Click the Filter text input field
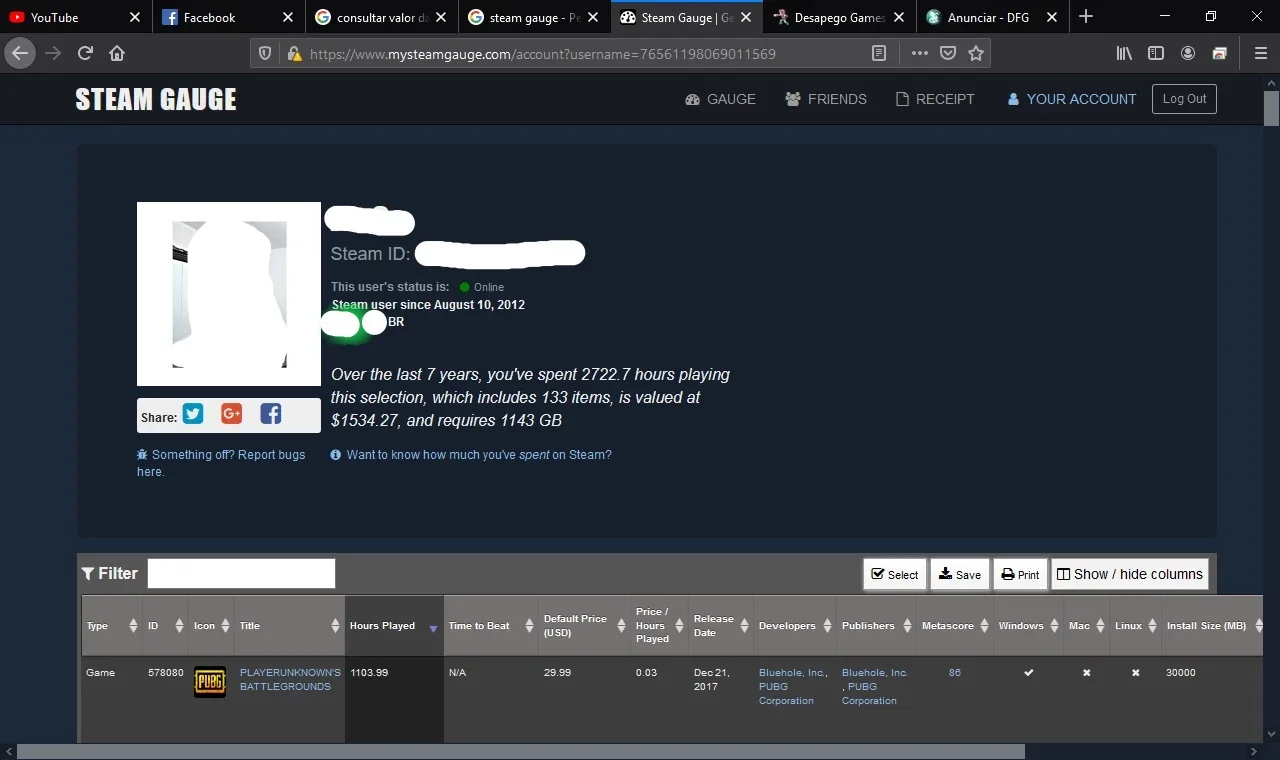The image size is (1280, 760). [x=241, y=573]
